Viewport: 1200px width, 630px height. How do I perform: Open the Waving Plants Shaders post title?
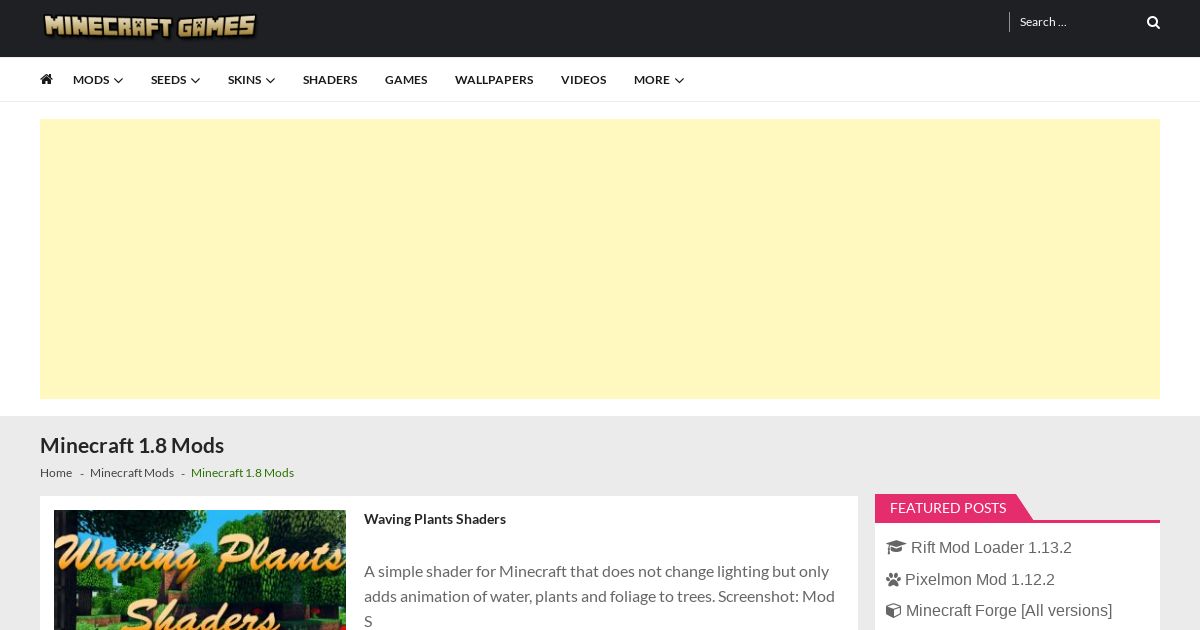[x=435, y=519]
